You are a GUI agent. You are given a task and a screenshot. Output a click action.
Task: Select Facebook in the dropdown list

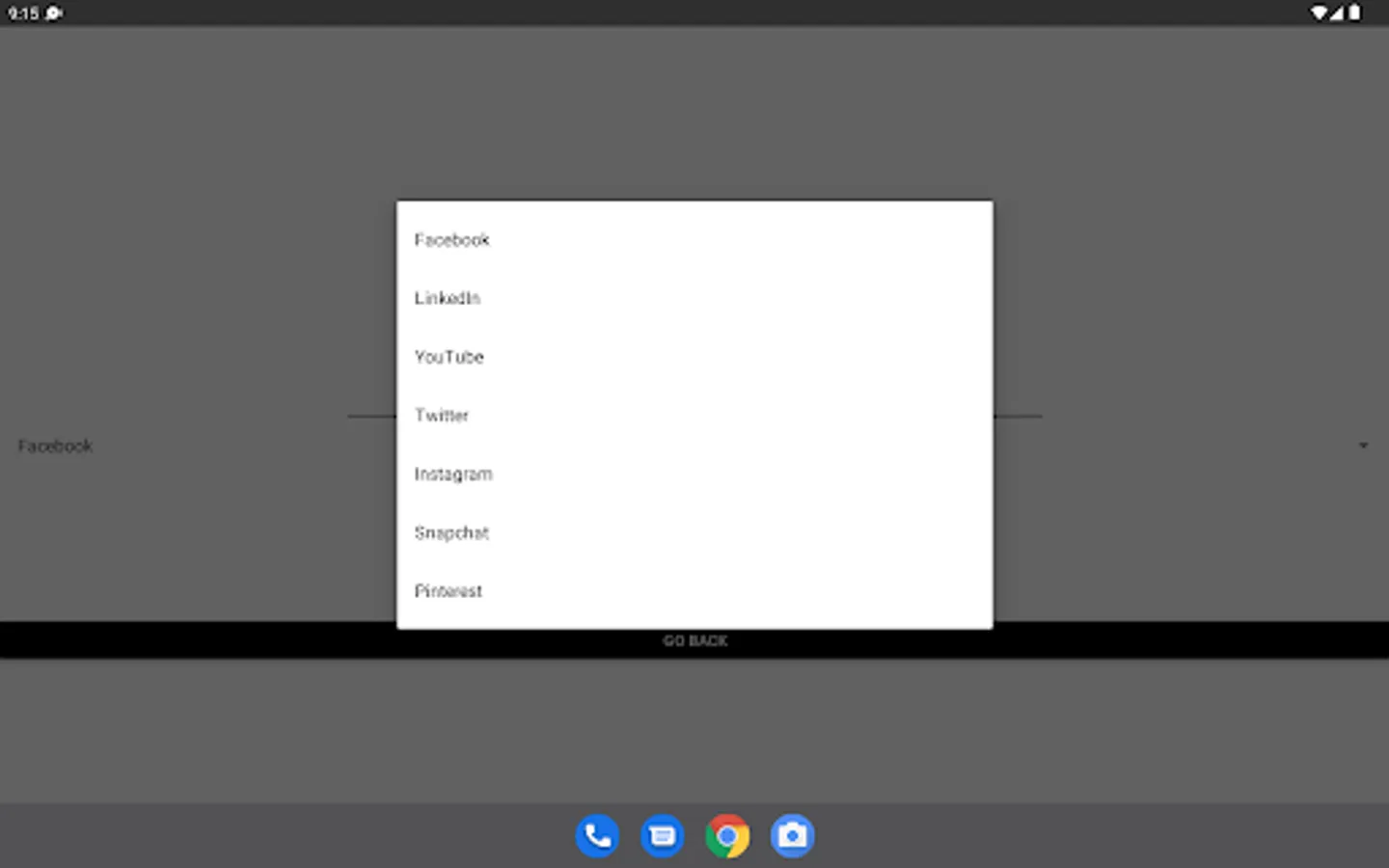[694, 239]
